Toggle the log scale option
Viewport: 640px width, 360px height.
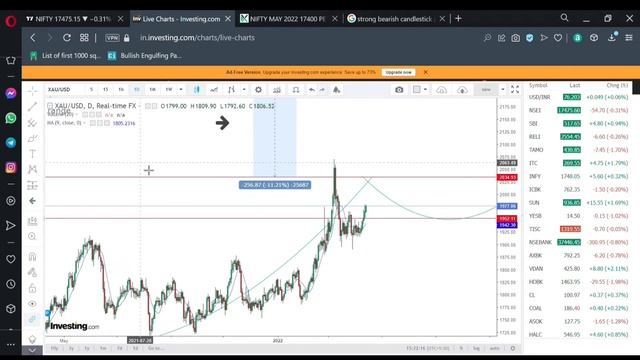pos(476,348)
